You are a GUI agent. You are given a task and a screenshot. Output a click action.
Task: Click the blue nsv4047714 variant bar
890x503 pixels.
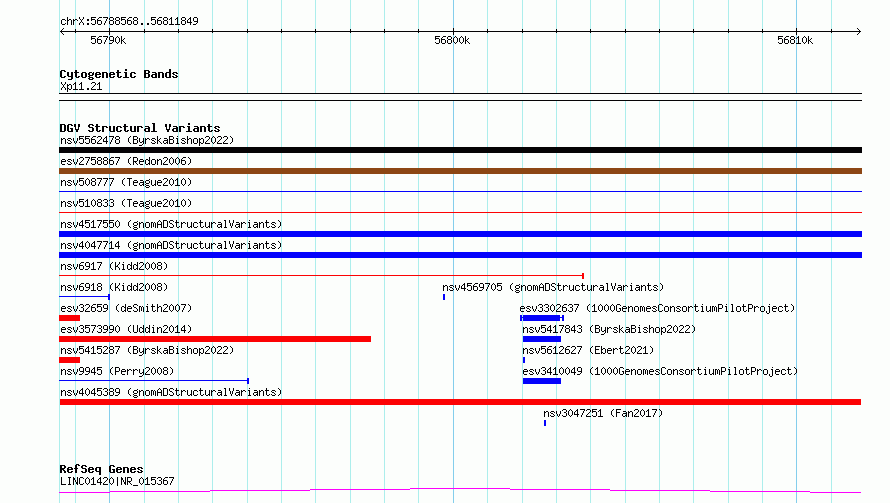pyautogui.click(x=460, y=255)
